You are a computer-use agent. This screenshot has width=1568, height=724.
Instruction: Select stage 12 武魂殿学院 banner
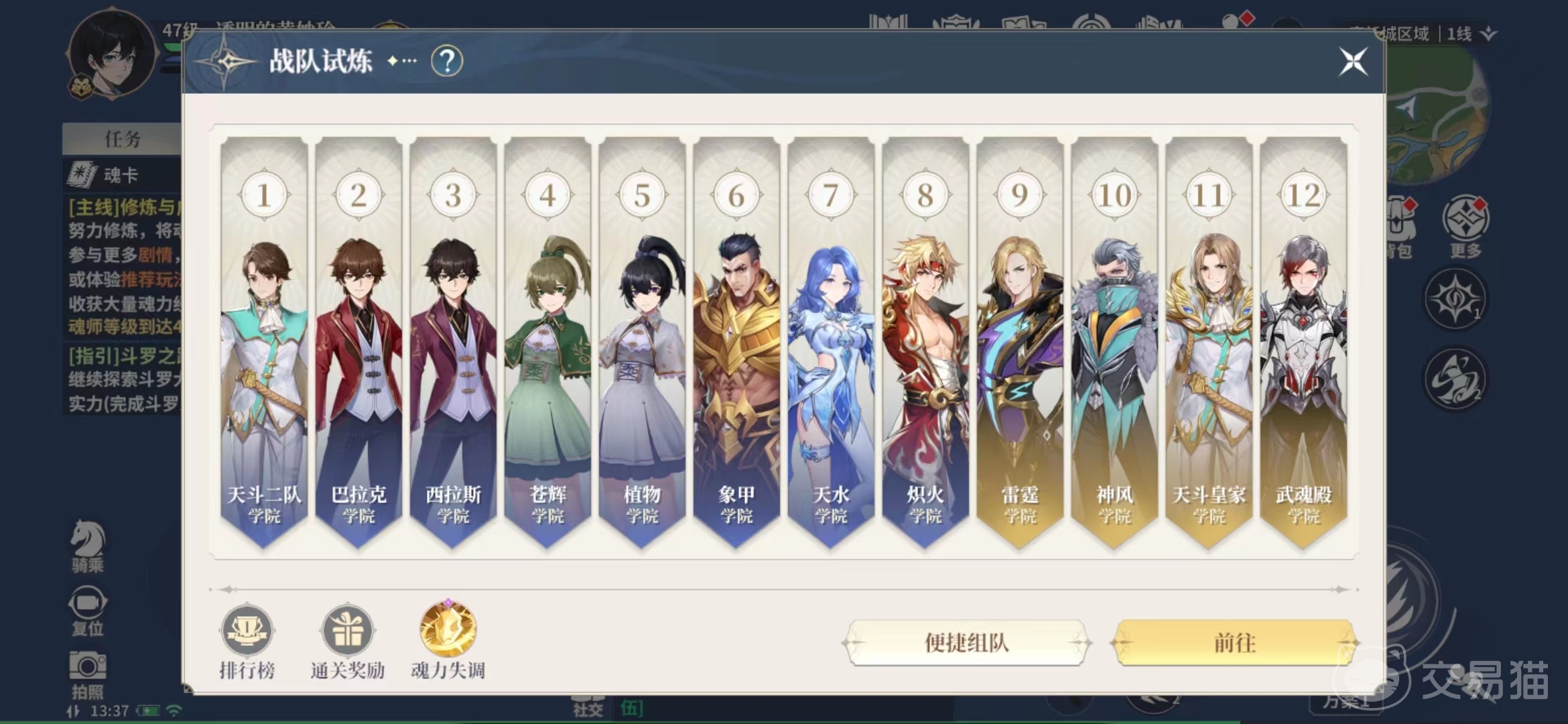1303,342
